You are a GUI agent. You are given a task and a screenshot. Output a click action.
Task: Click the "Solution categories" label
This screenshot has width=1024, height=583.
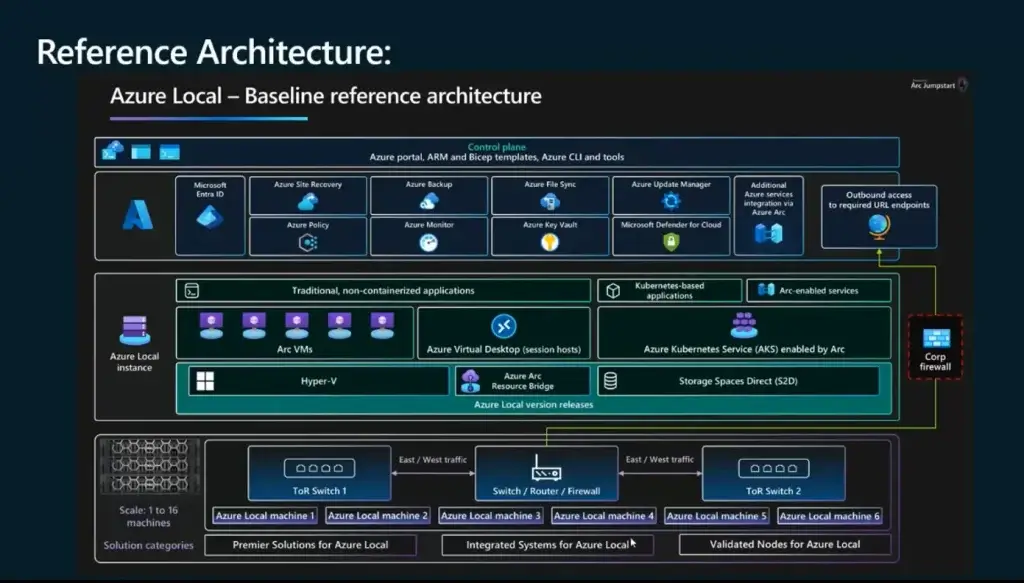coord(148,545)
